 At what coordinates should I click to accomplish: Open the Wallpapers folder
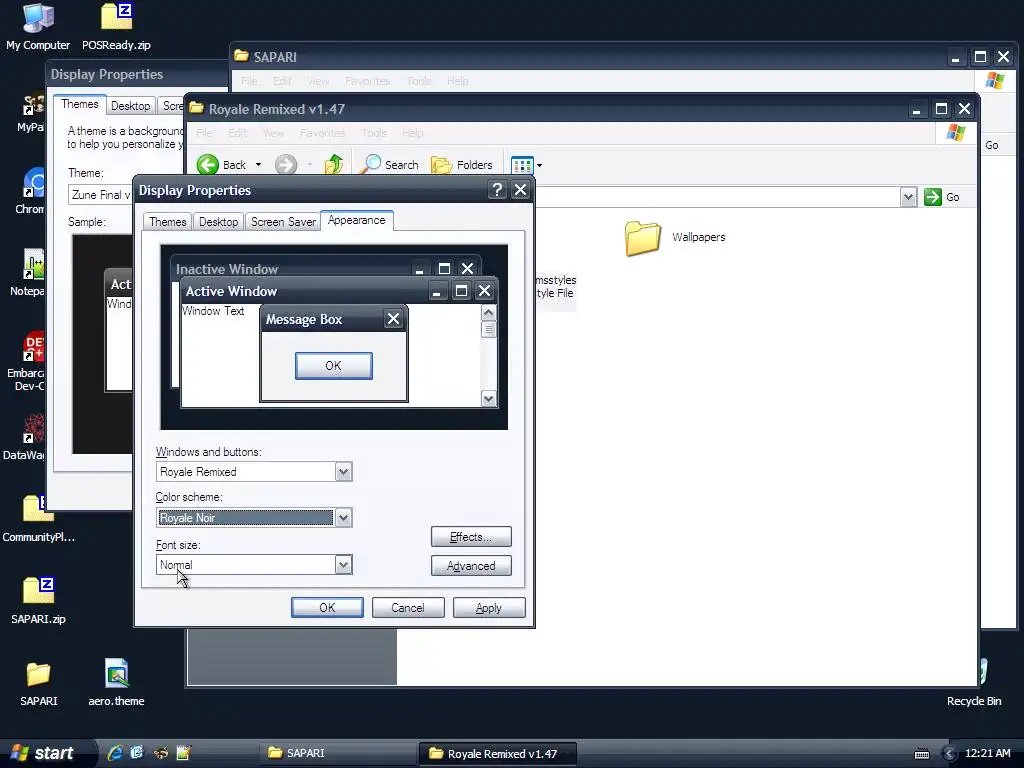point(675,238)
